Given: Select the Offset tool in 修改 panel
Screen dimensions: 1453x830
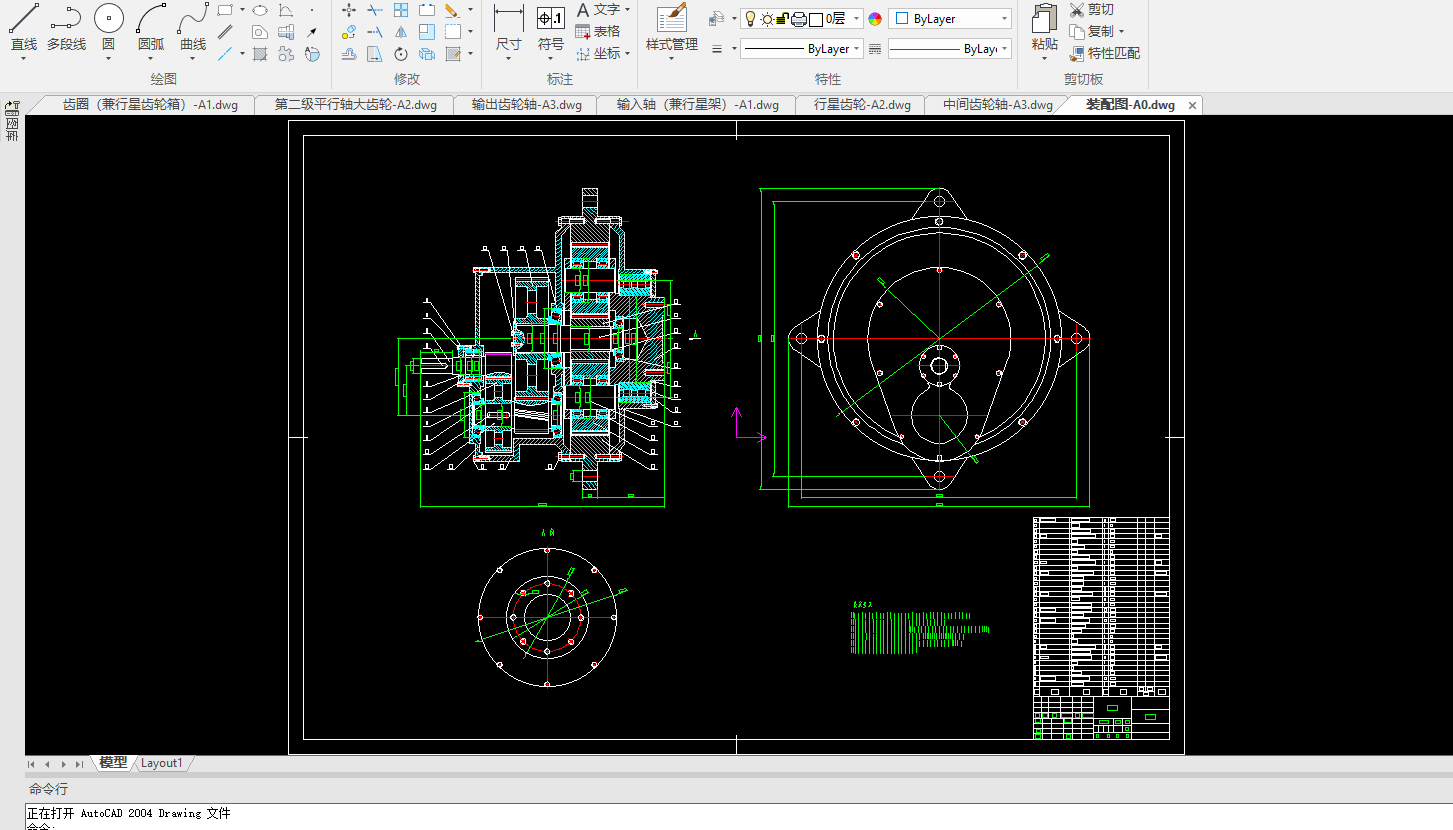Looking at the screenshot, I should point(349,54).
